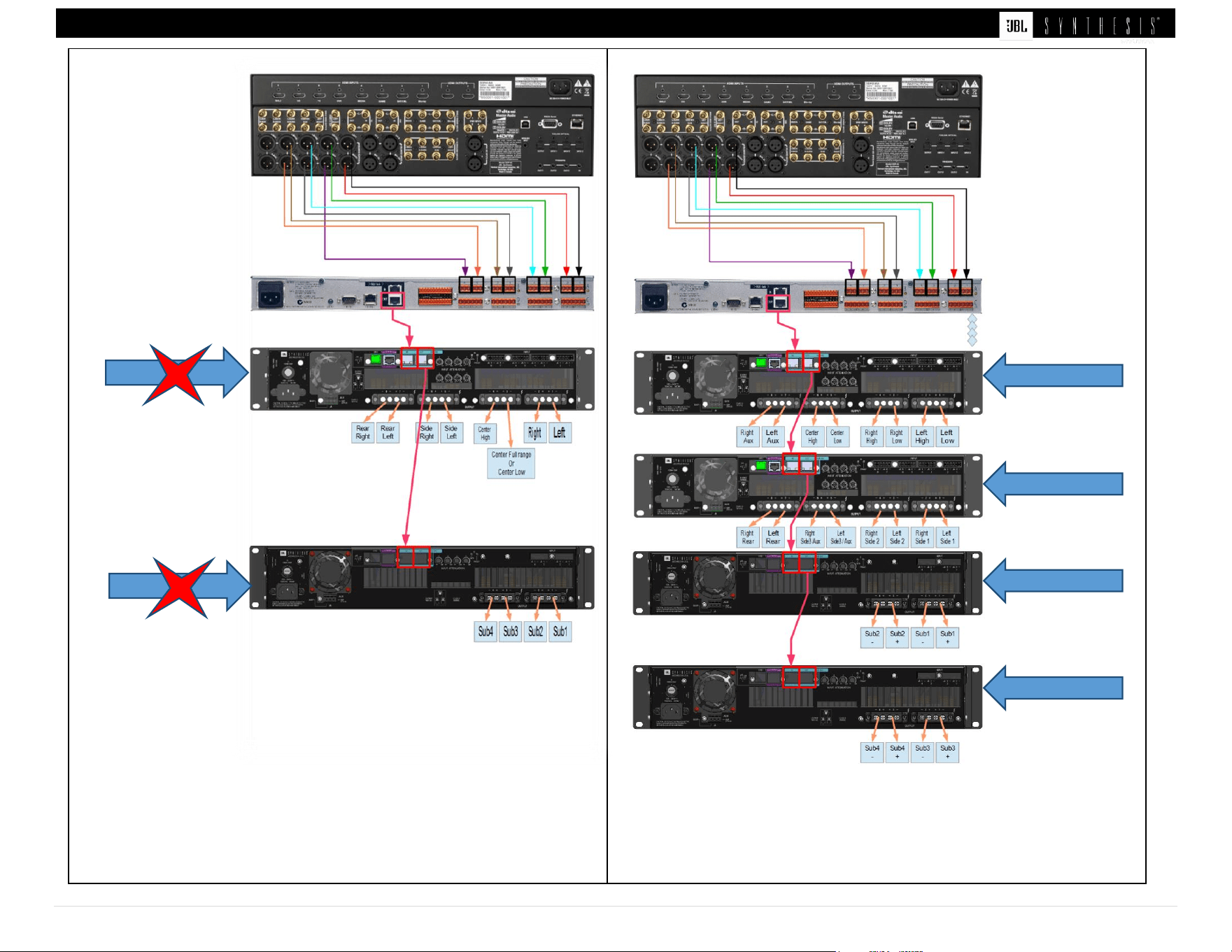Click the "Sub3 +" terminal label

[x=948, y=752]
